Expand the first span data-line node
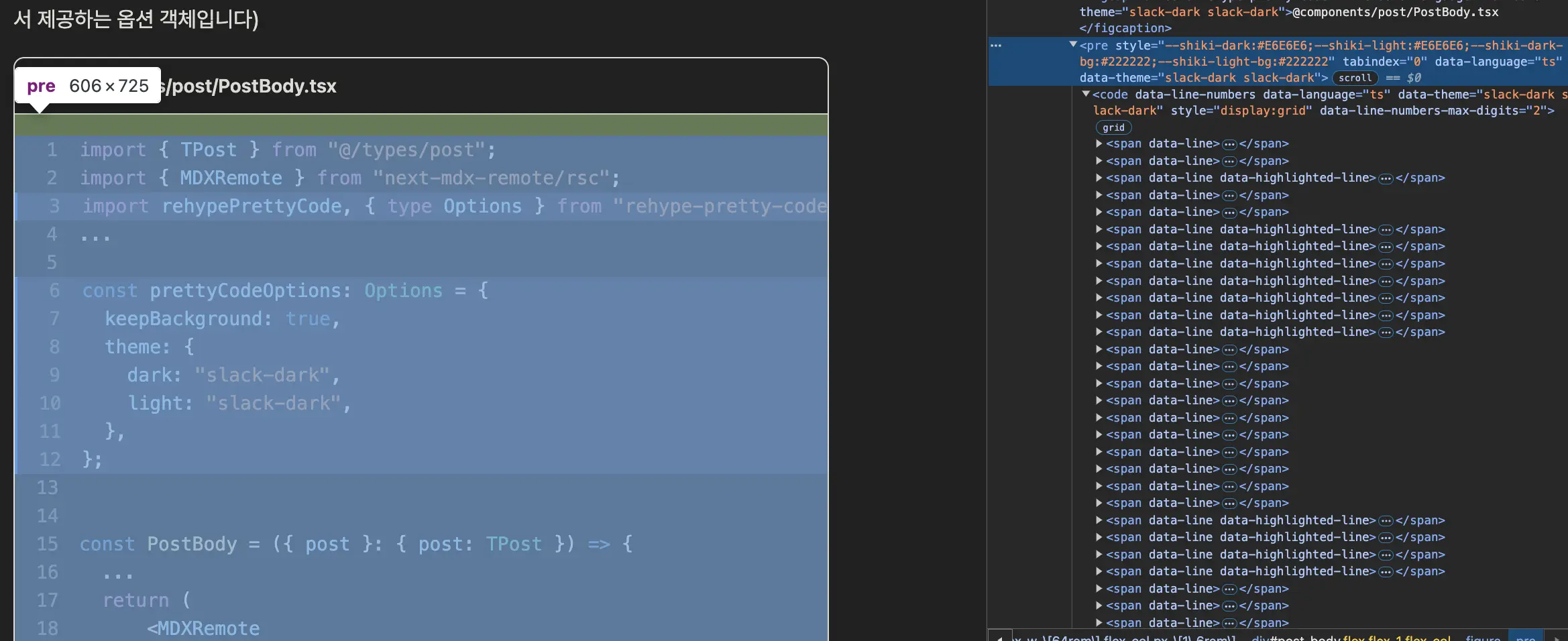Image resolution: width=1568 pixels, height=641 pixels. click(1099, 143)
